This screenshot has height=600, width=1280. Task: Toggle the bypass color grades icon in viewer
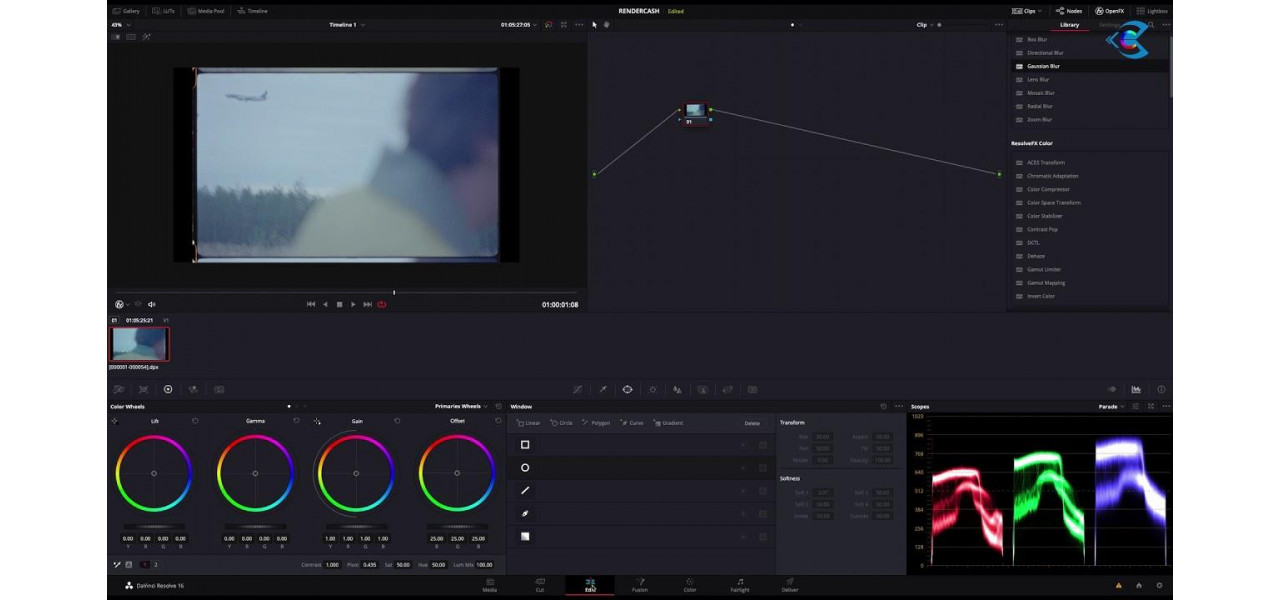point(548,24)
